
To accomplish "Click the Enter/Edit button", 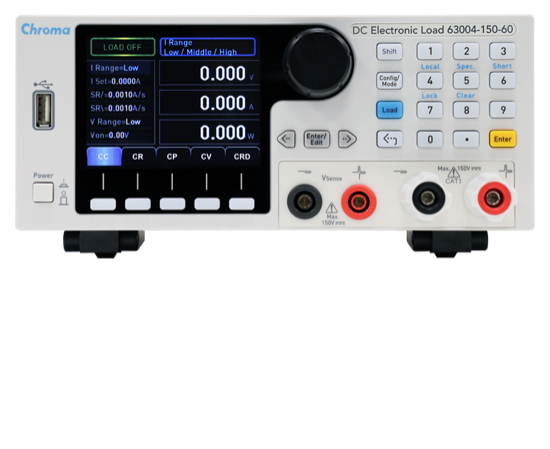I will [316, 139].
